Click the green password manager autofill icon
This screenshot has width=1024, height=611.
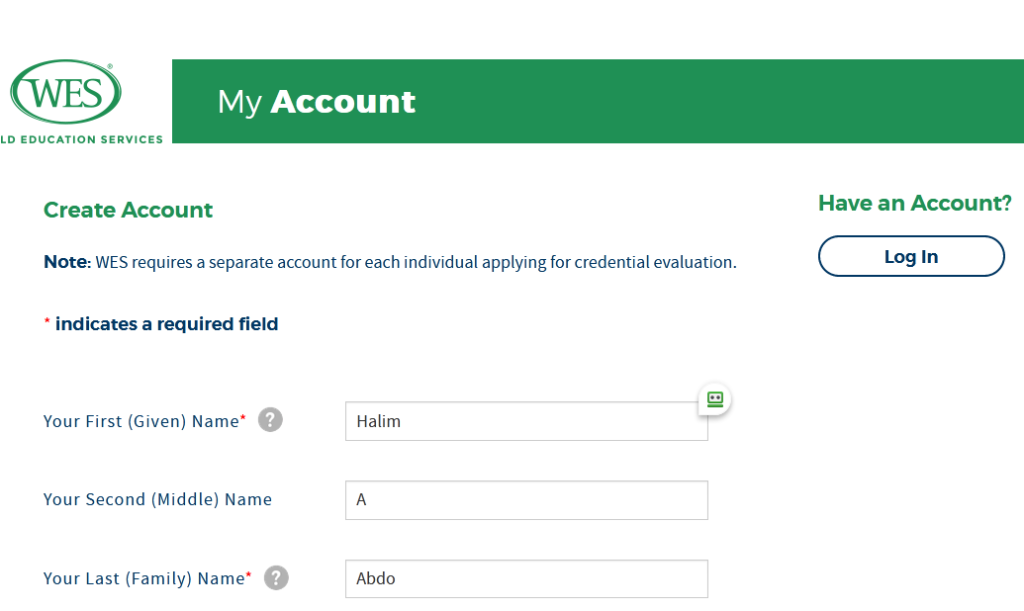click(715, 399)
